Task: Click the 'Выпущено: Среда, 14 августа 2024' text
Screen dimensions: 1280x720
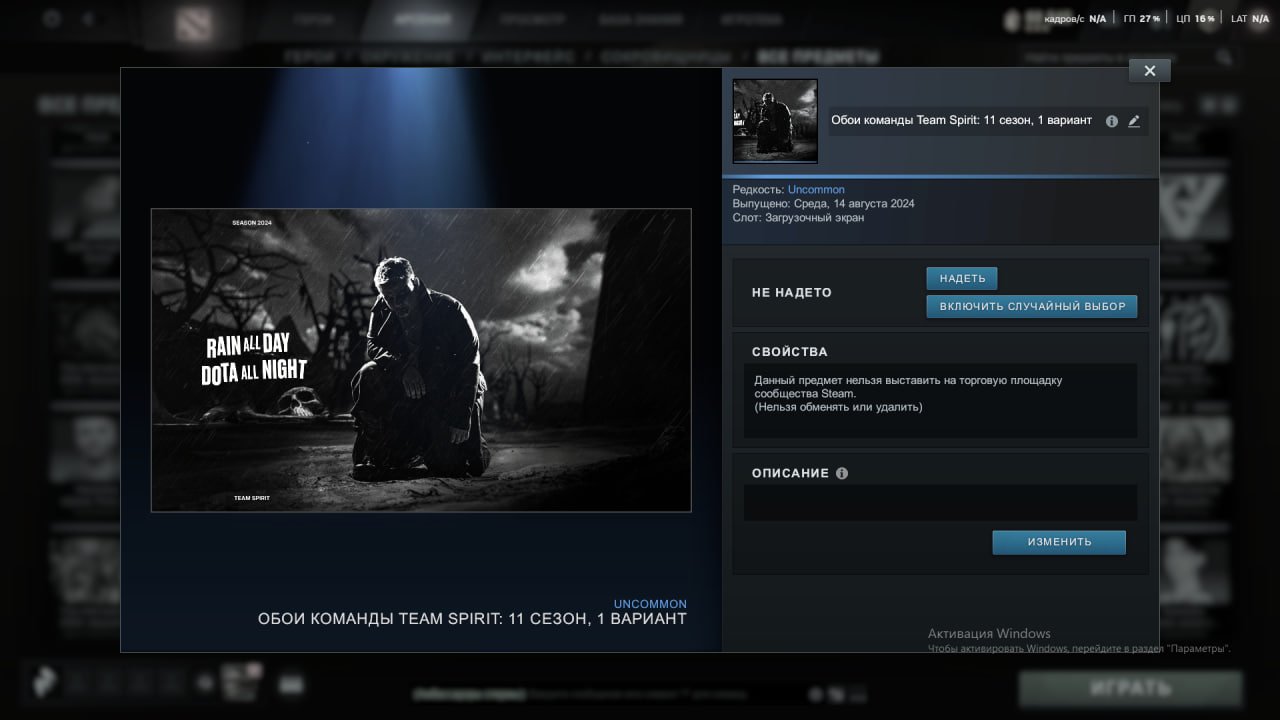Action: click(x=823, y=203)
